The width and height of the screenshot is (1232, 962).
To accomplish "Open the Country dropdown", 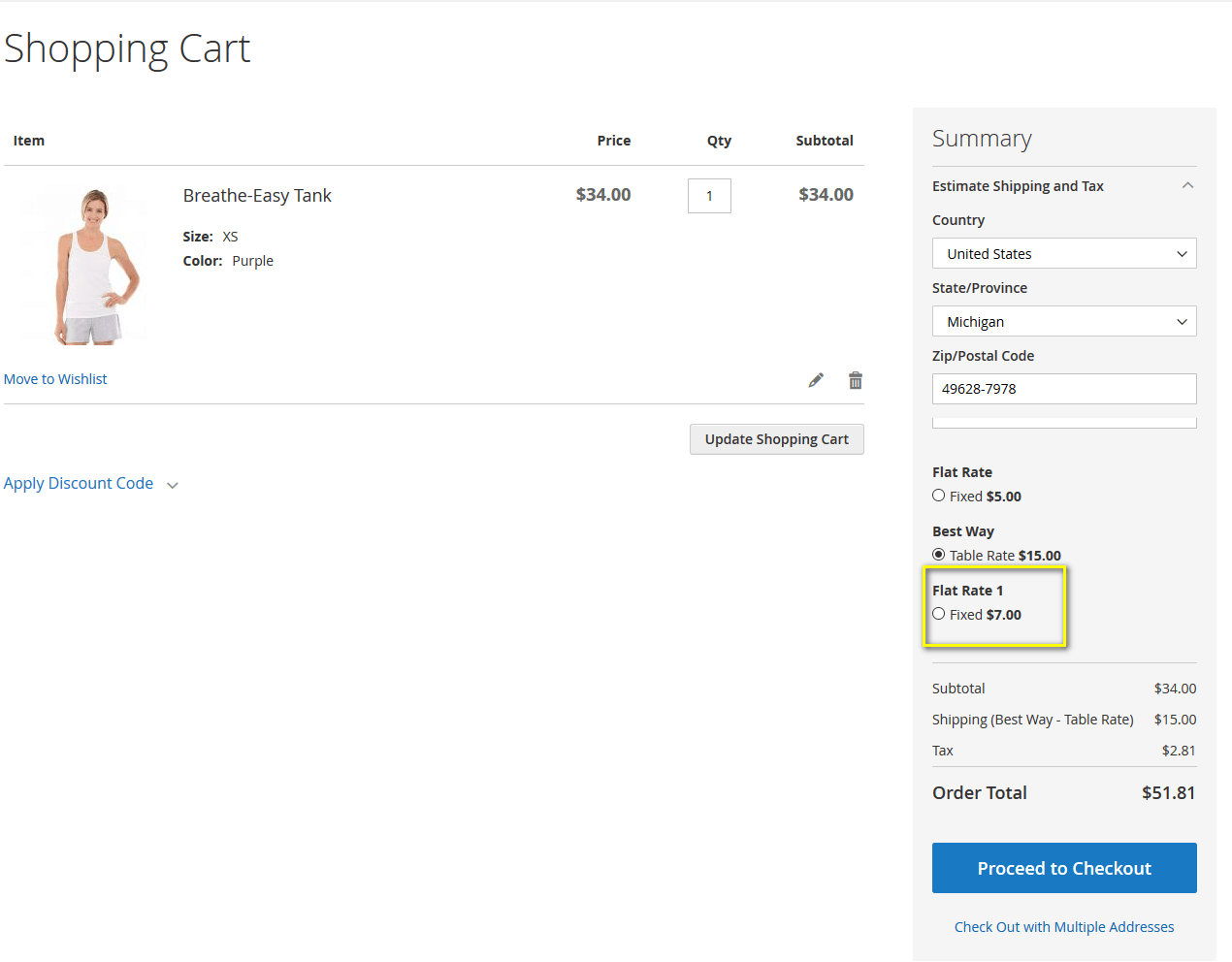I will pos(1064,254).
